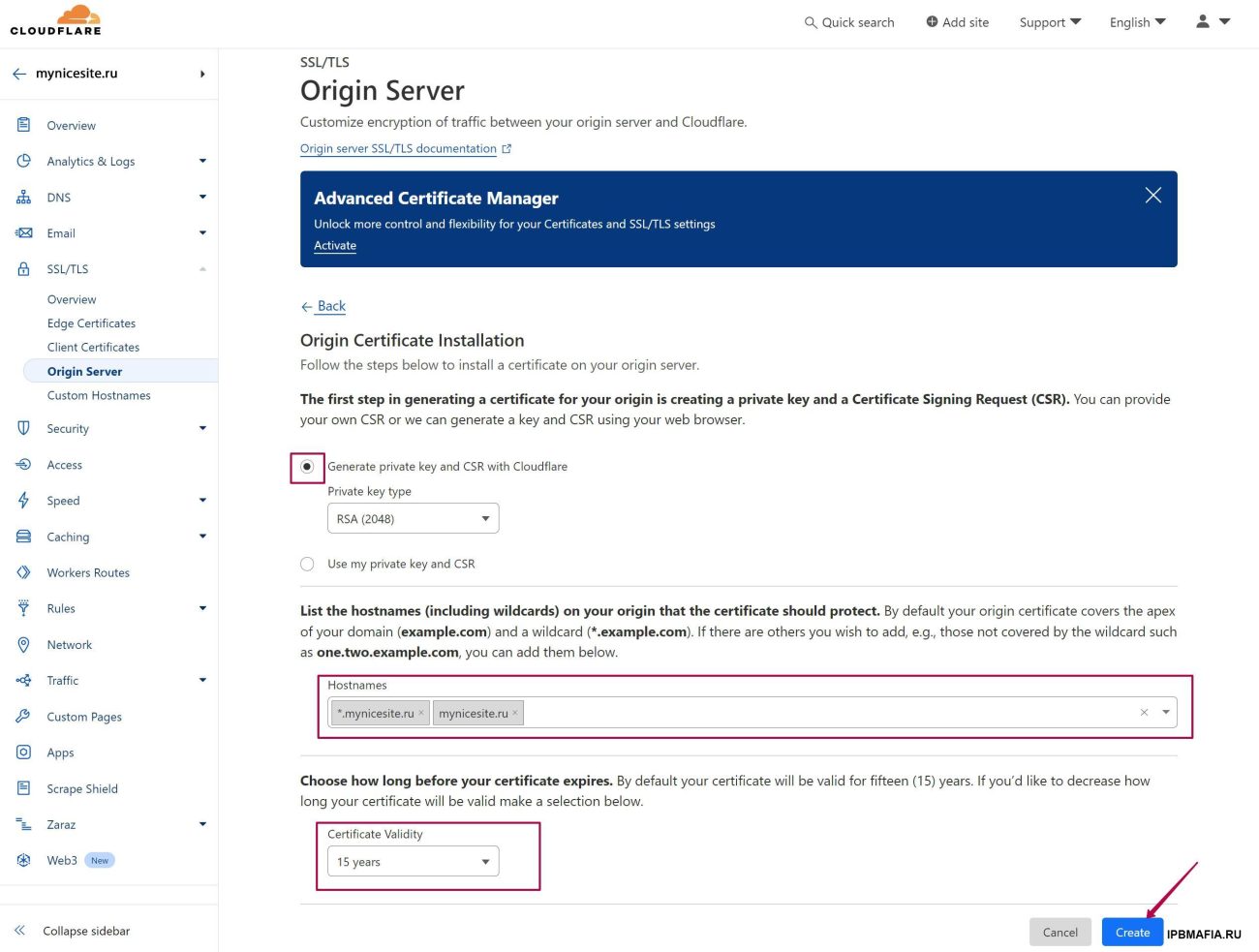Image resolution: width=1259 pixels, height=952 pixels.
Task: Click the Quick search magnifier icon
Action: [811, 22]
